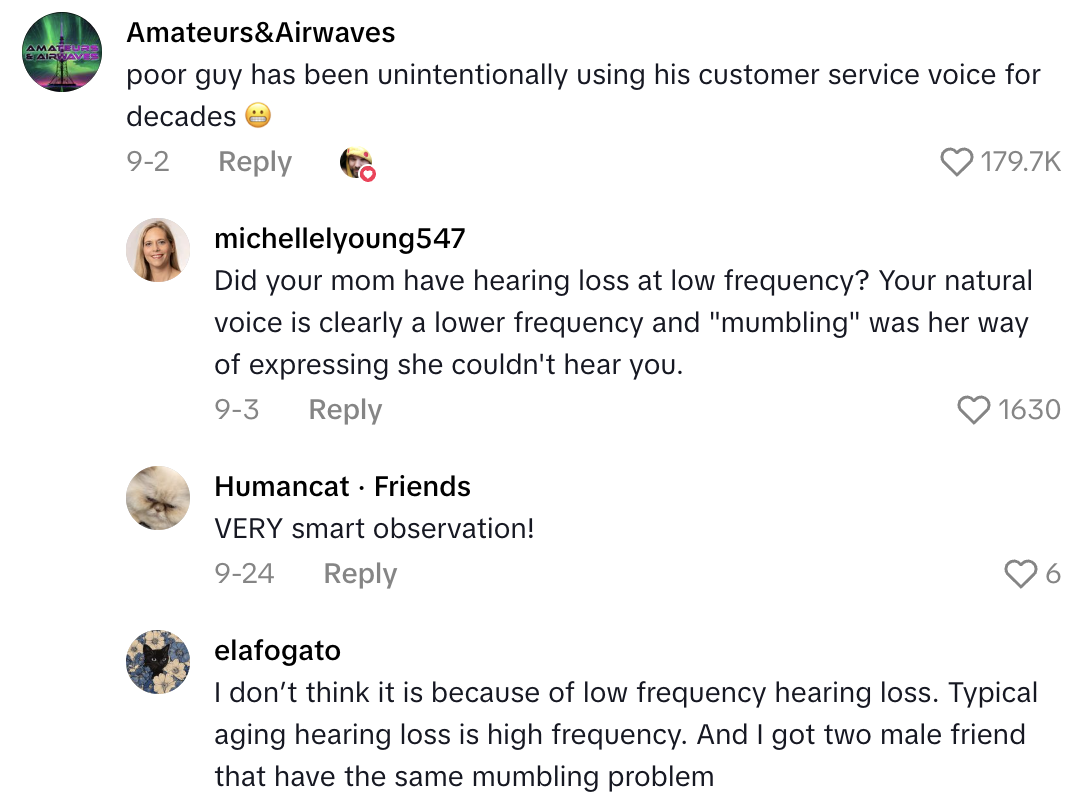Select the username elafogato

click(277, 650)
